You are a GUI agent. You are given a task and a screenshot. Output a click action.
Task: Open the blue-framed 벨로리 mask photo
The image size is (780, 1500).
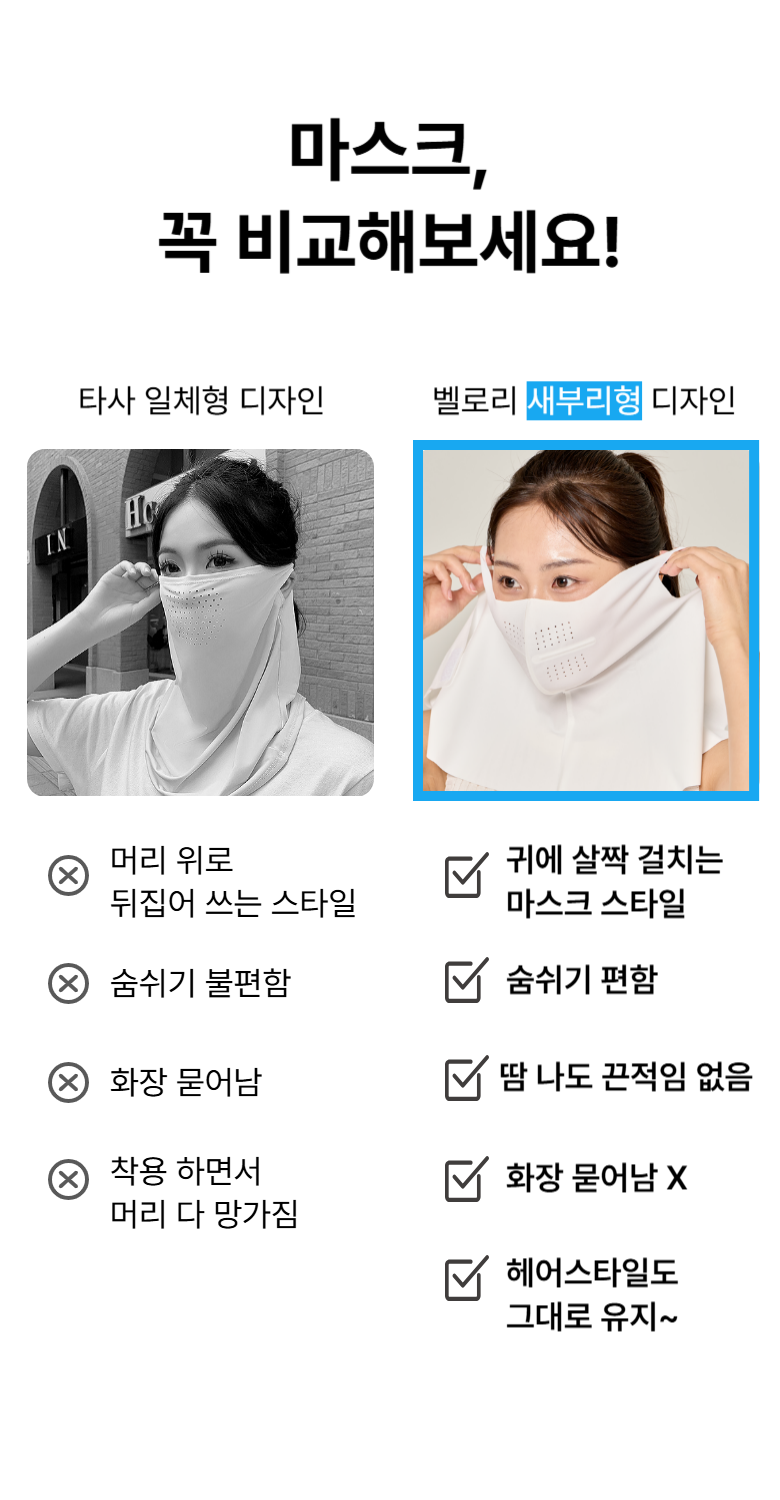tap(586, 620)
